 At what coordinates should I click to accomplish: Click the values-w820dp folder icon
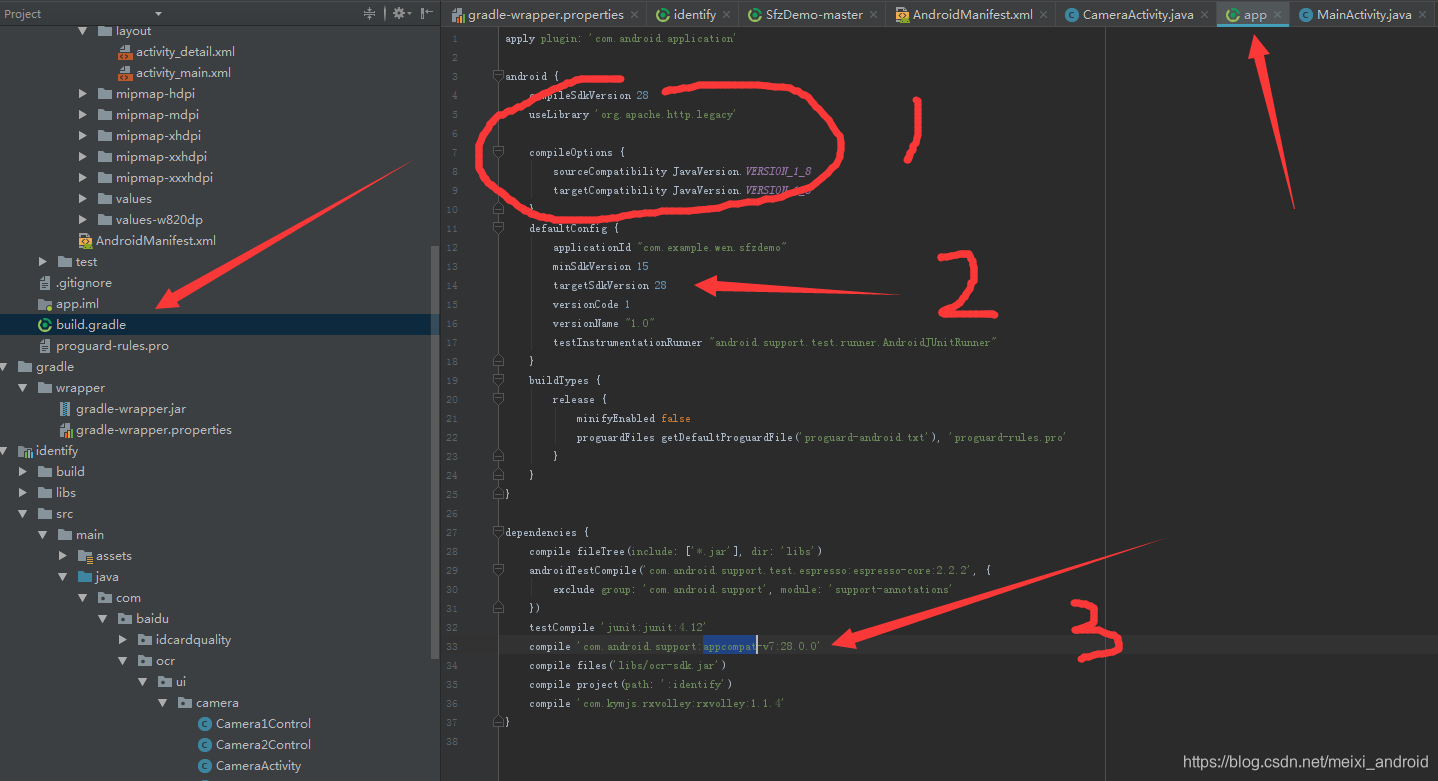point(105,220)
